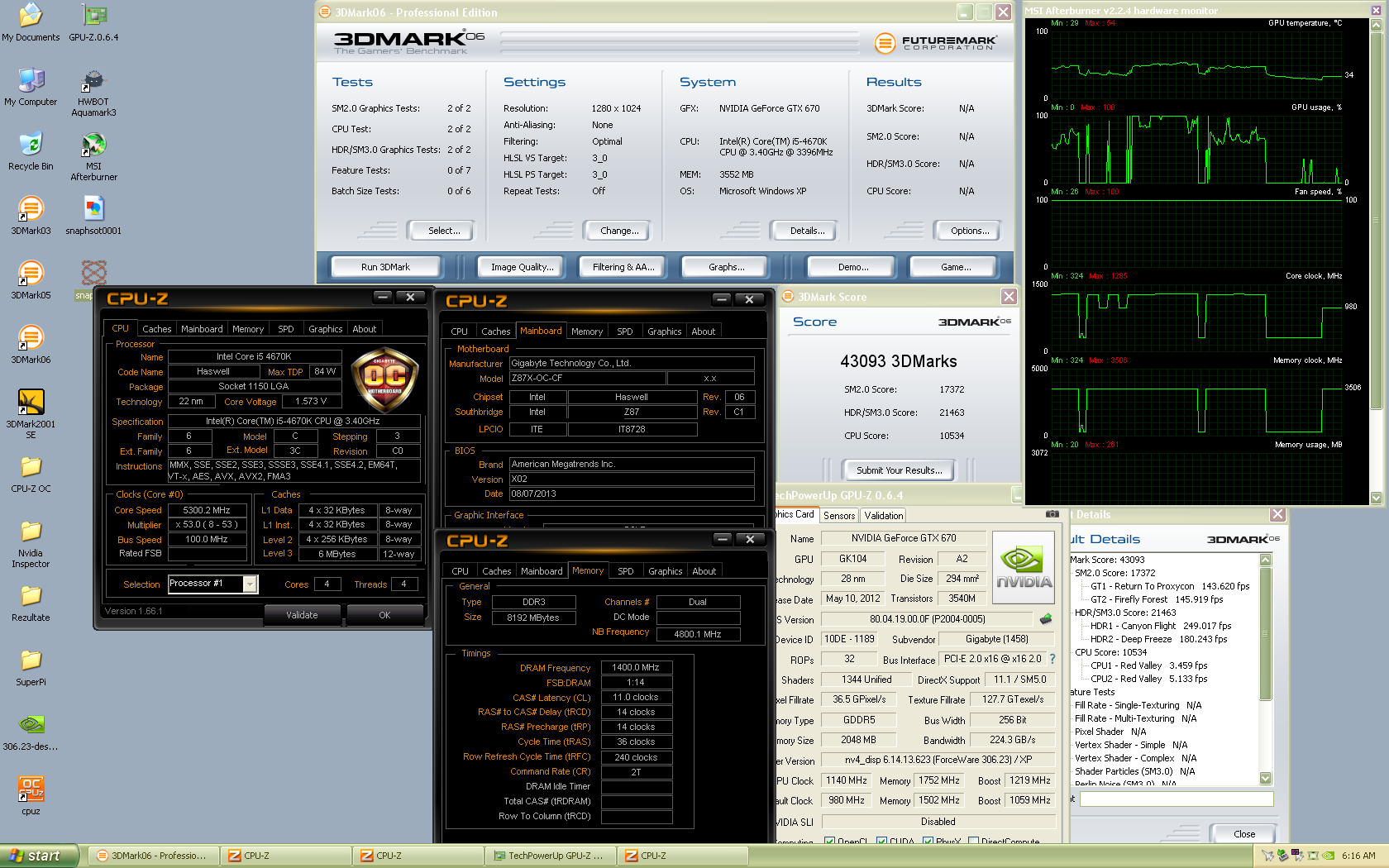Image resolution: width=1389 pixels, height=868 pixels.
Task: Click the NVIDIA logo in GPU-Z
Action: (x=1024, y=566)
